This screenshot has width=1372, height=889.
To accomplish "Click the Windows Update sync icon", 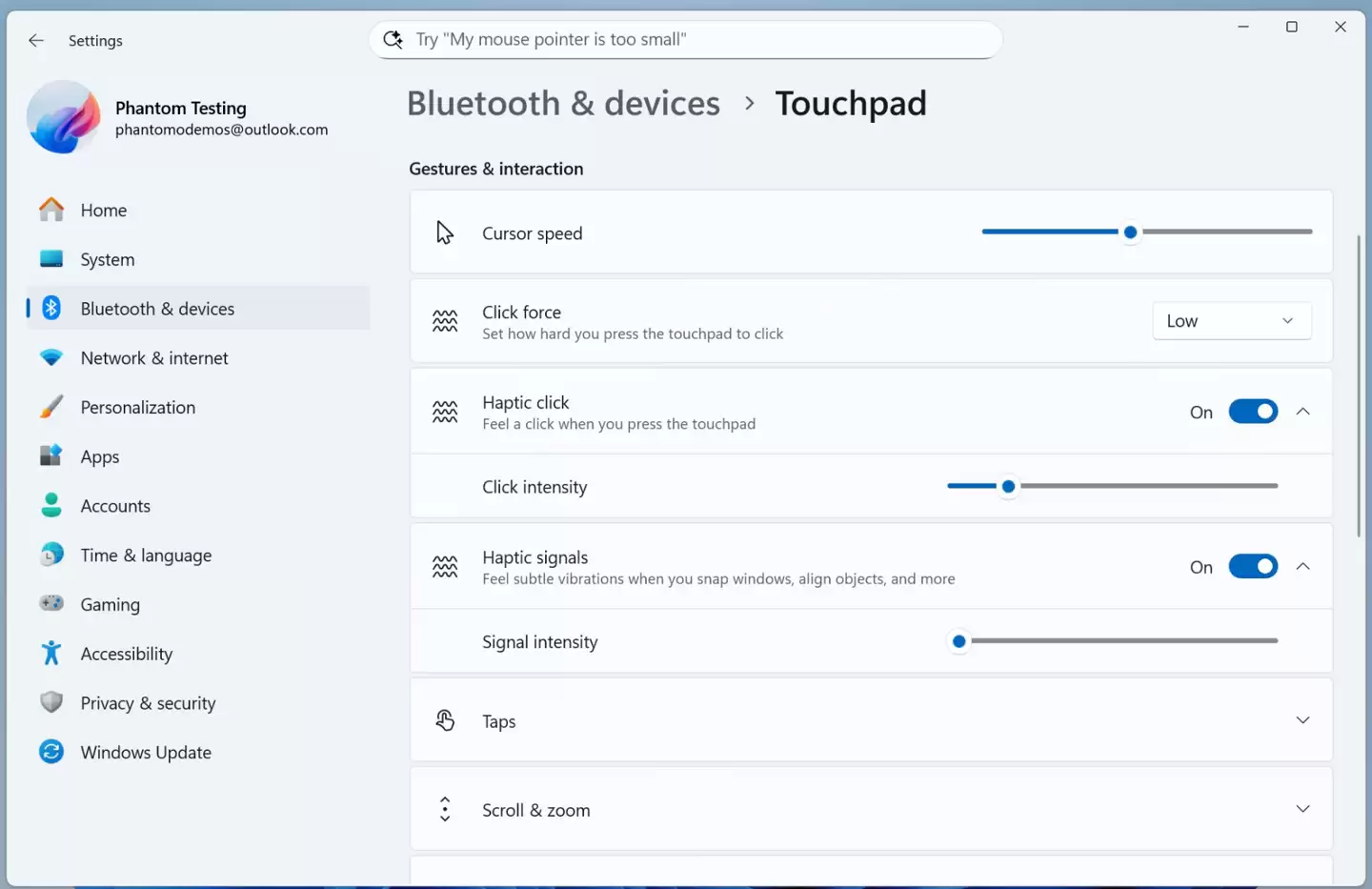I will [51, 752].
